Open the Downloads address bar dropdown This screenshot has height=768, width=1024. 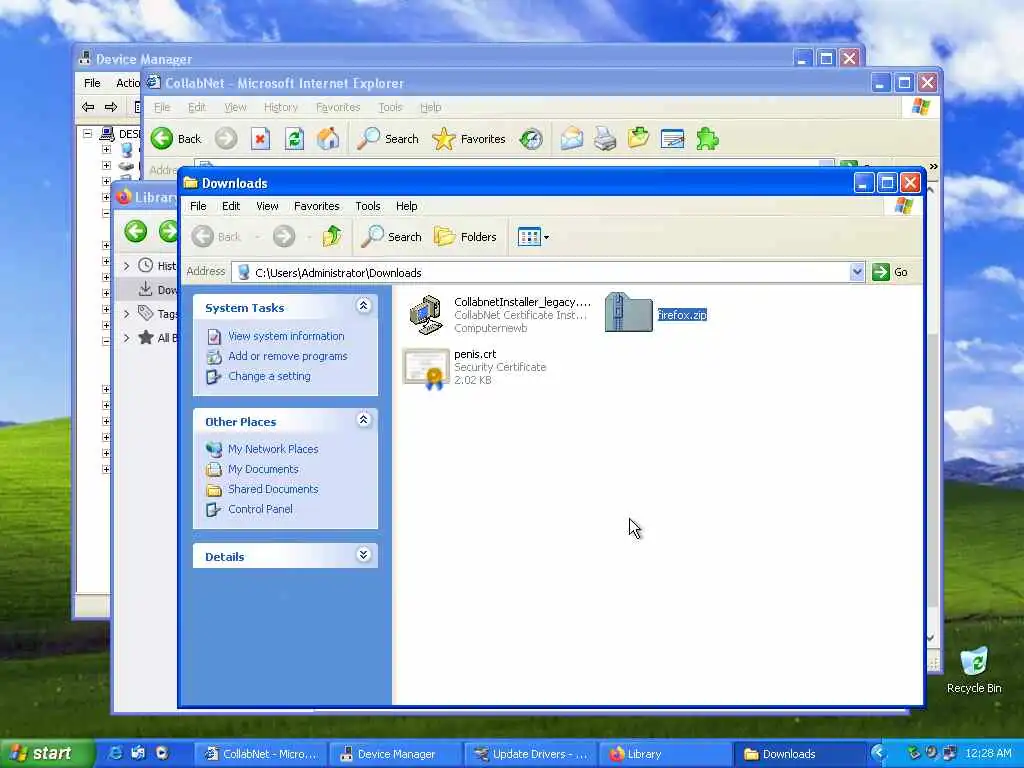pos(857,272)
